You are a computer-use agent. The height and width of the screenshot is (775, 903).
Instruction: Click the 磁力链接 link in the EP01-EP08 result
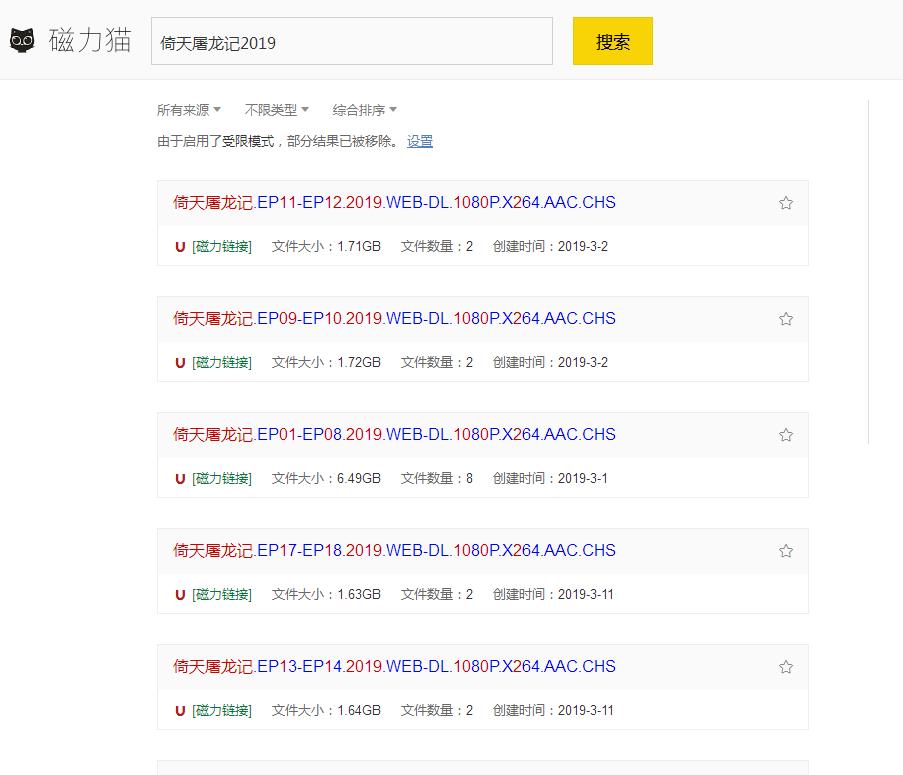[222, 478]
